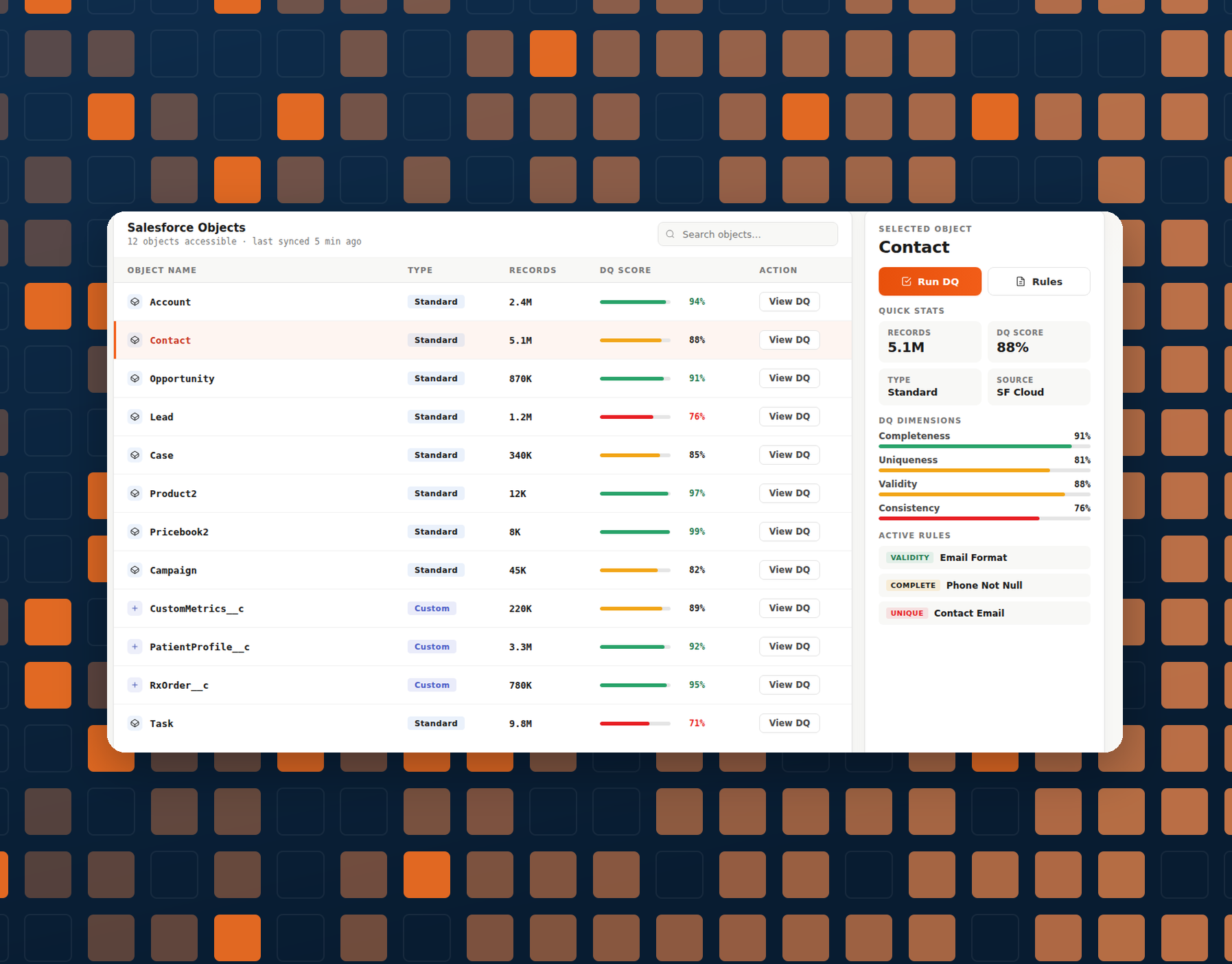
Task: Click the Account object layer icon
Action: 135,301
